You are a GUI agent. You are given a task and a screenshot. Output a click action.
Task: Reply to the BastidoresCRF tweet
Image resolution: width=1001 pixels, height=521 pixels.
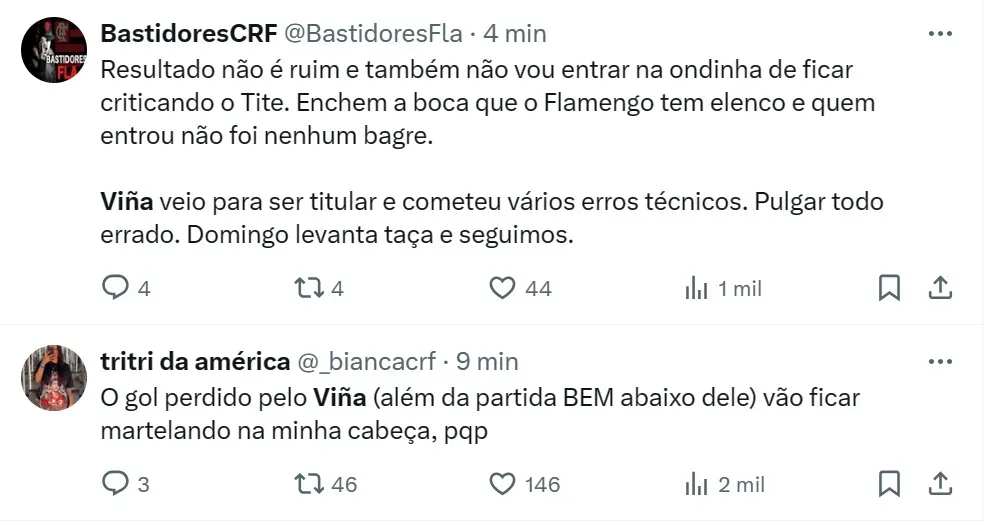pyautogui.click(x=117, y=289)
